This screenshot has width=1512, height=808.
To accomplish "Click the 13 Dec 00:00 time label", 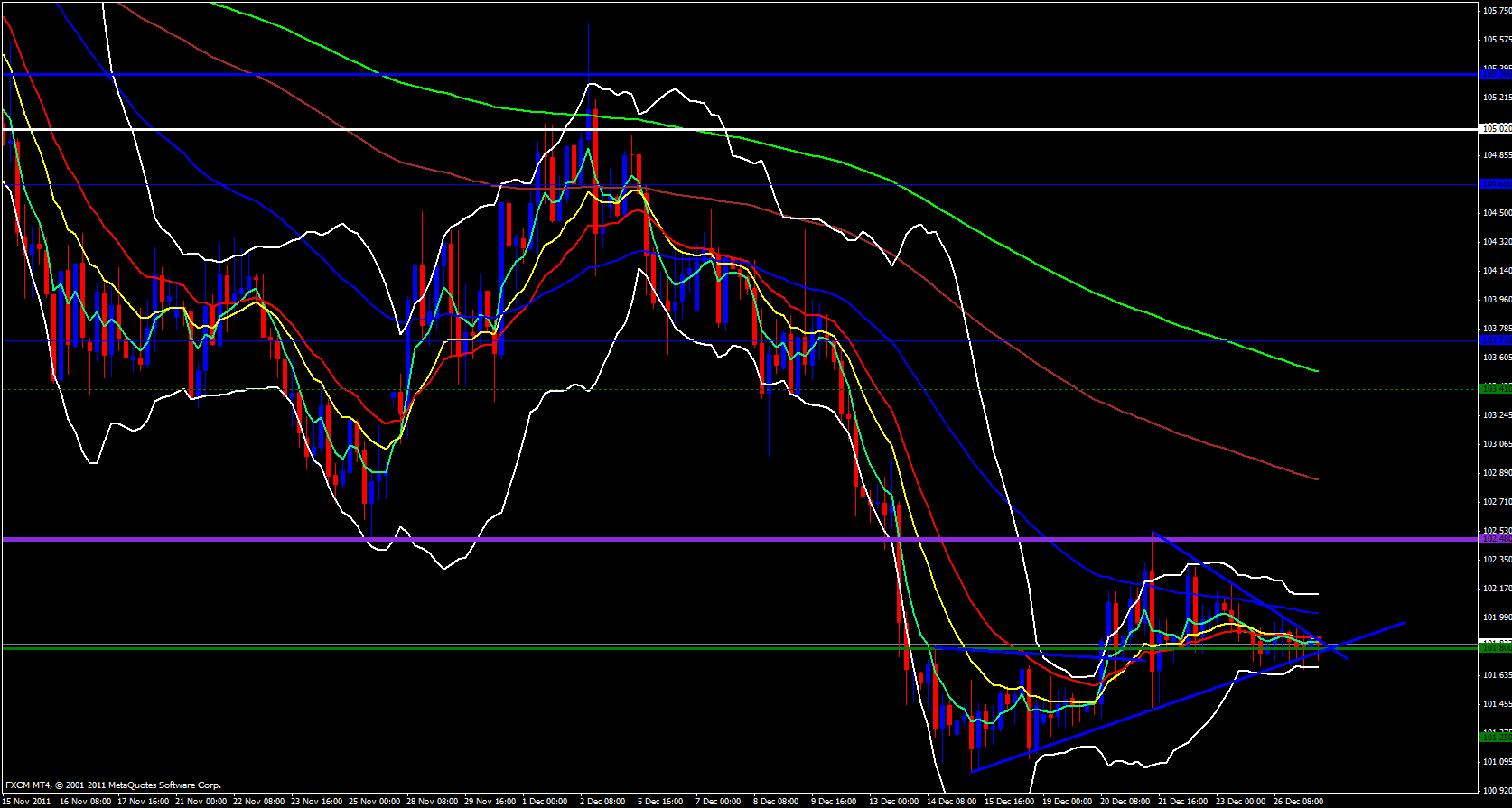I will tap(893, 801).
